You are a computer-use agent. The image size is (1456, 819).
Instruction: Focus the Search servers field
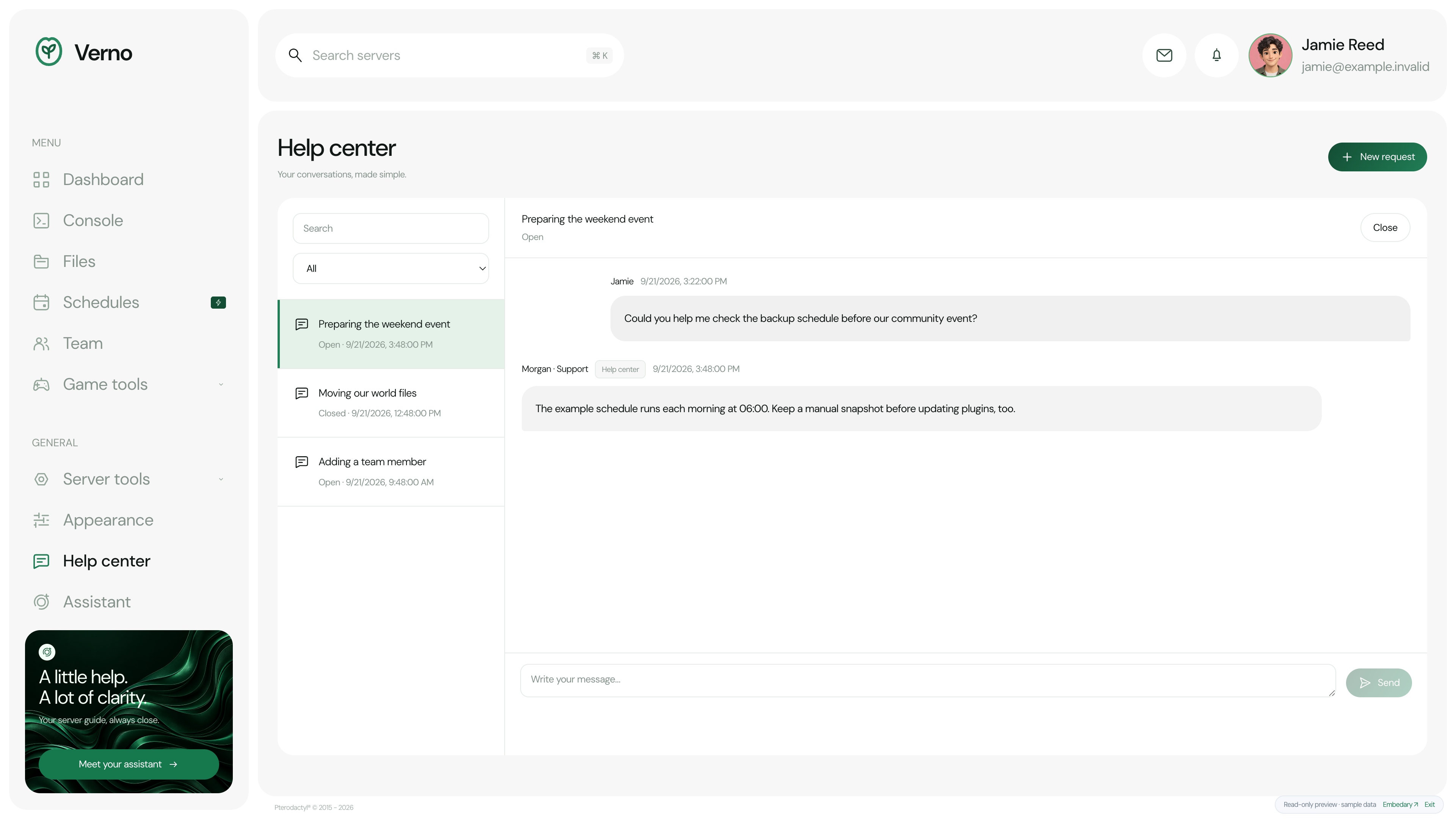(x=449, y=55)
